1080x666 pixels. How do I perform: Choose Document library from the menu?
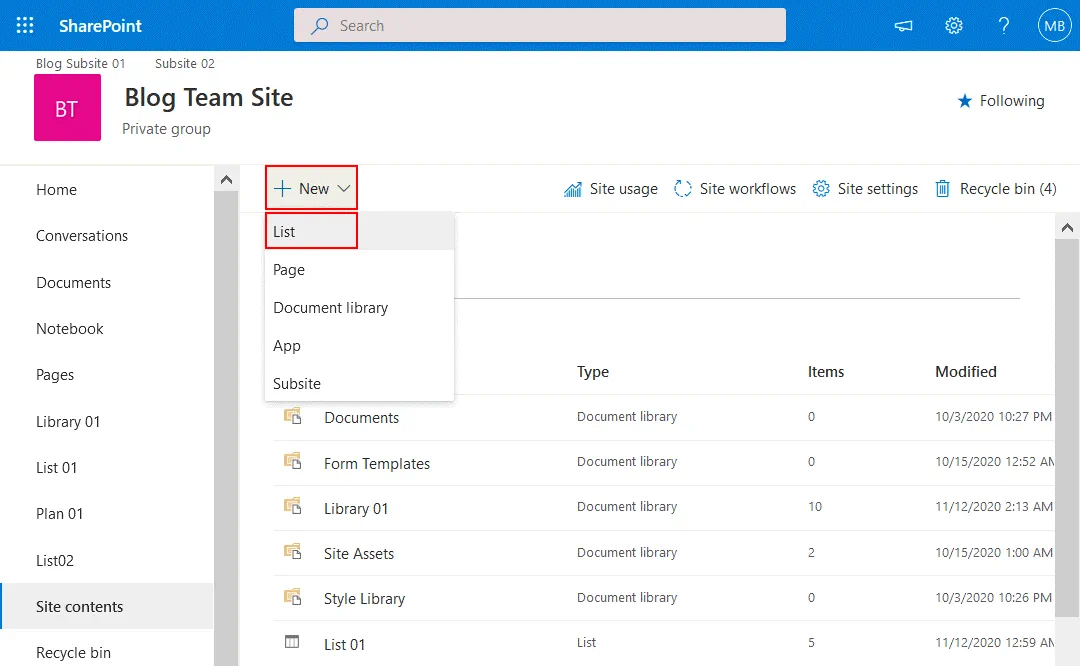[330, 308]
